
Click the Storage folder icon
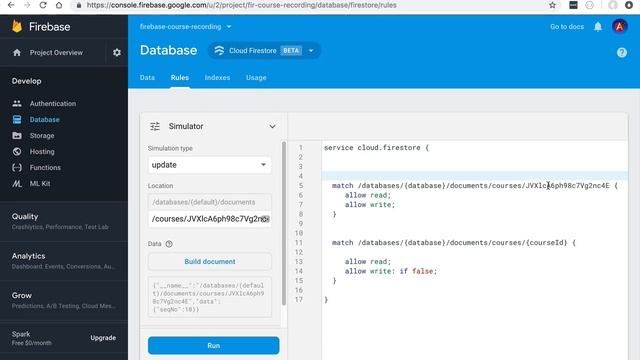[x=17, y=136]
